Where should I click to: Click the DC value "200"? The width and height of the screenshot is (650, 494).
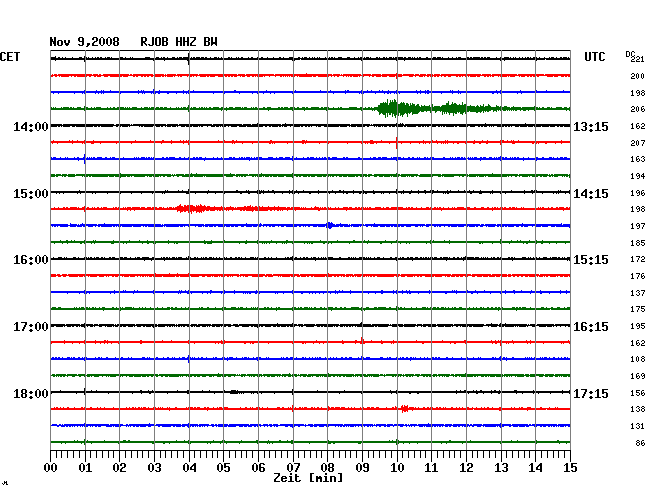pyautogui.click(x=638, y=76)
